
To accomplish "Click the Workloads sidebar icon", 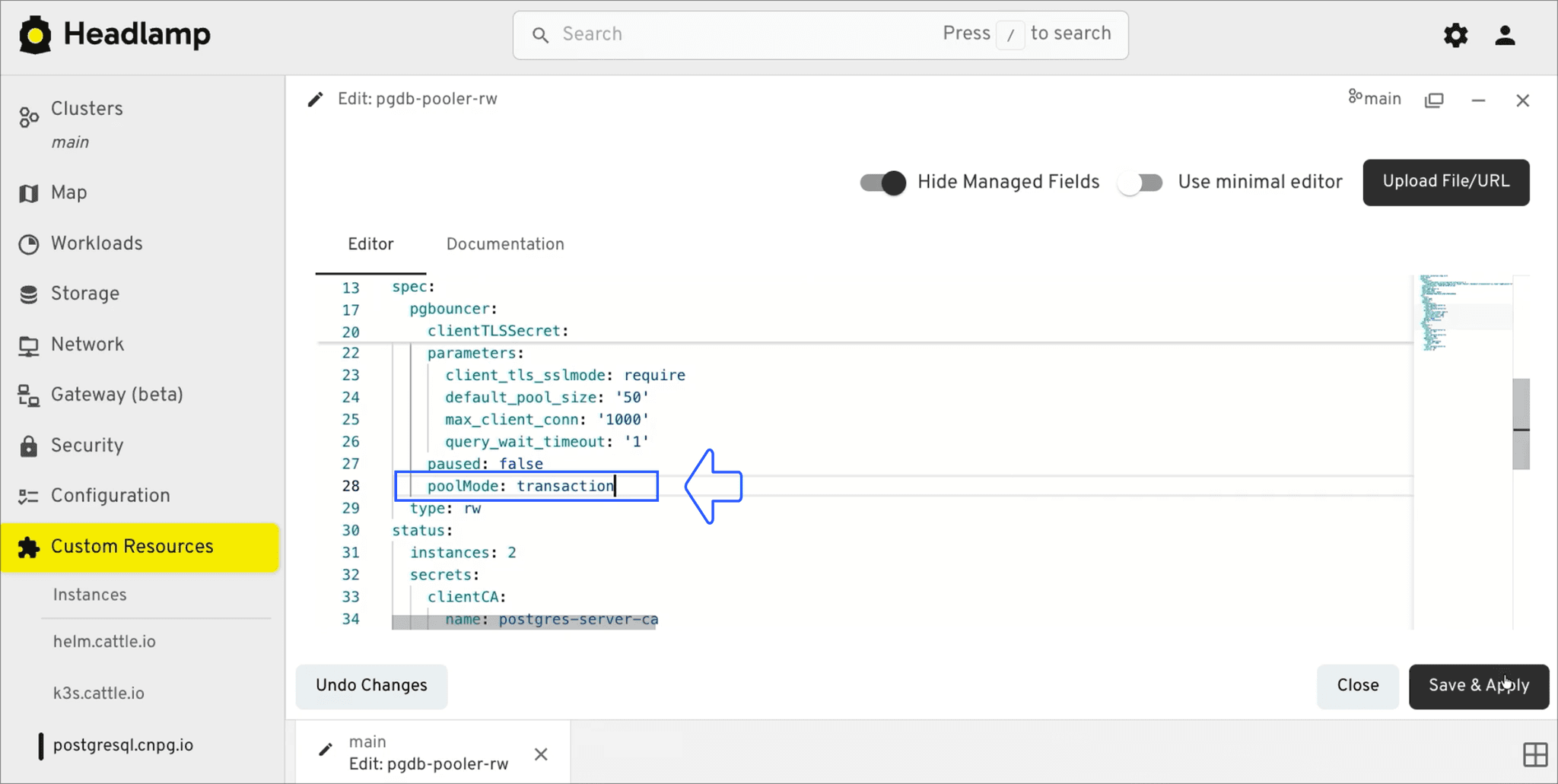I will pyautogui.click(x=29, y=244).
